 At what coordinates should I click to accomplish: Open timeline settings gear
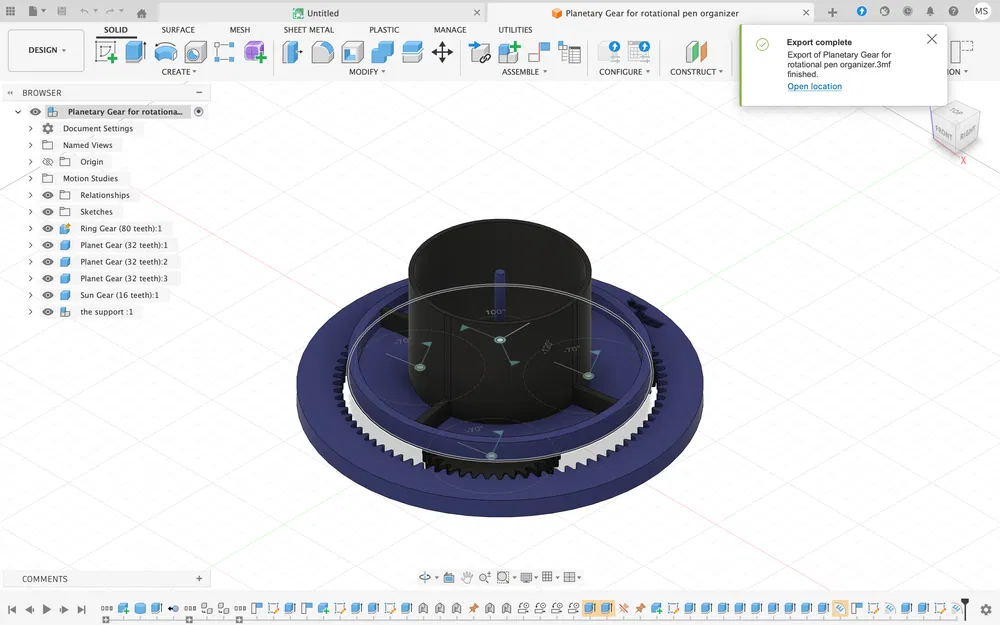pos(986,609)
